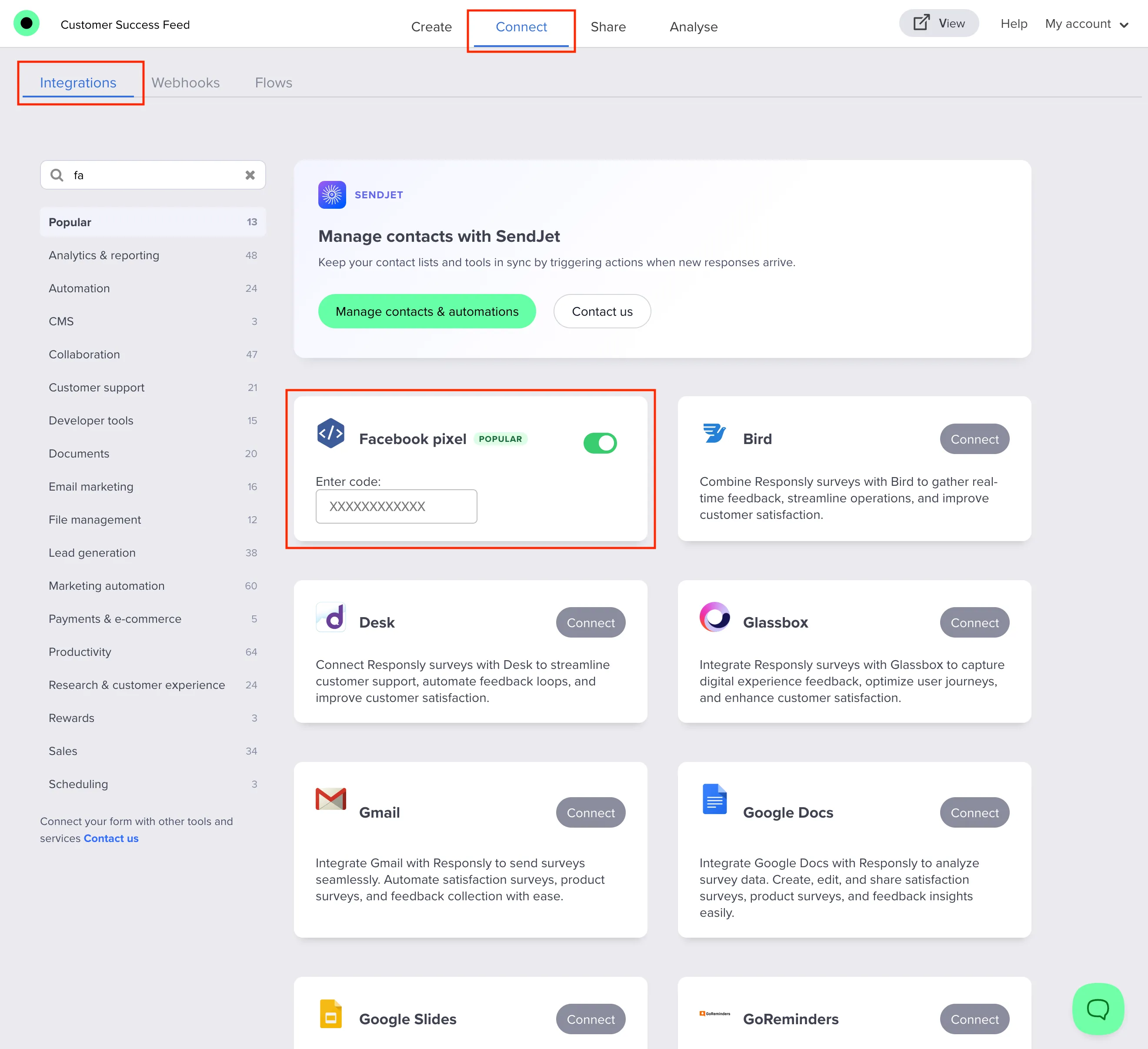This screenshot has width=1148, height=1049.
Task: Select the File management category
Action: coord(153,519)
